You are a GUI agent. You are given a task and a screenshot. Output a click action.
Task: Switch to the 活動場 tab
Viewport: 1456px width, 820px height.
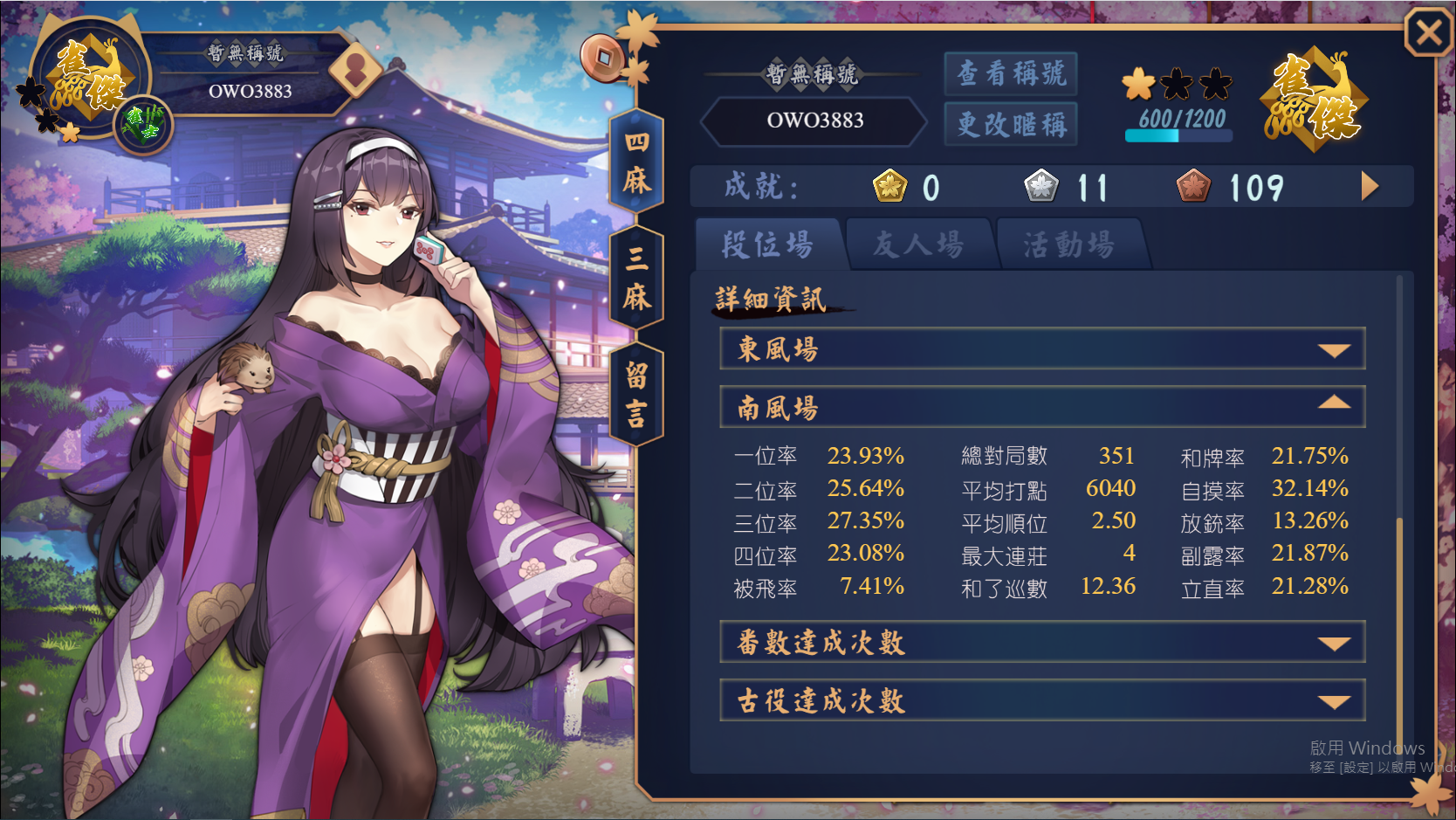click(1070, 245)
